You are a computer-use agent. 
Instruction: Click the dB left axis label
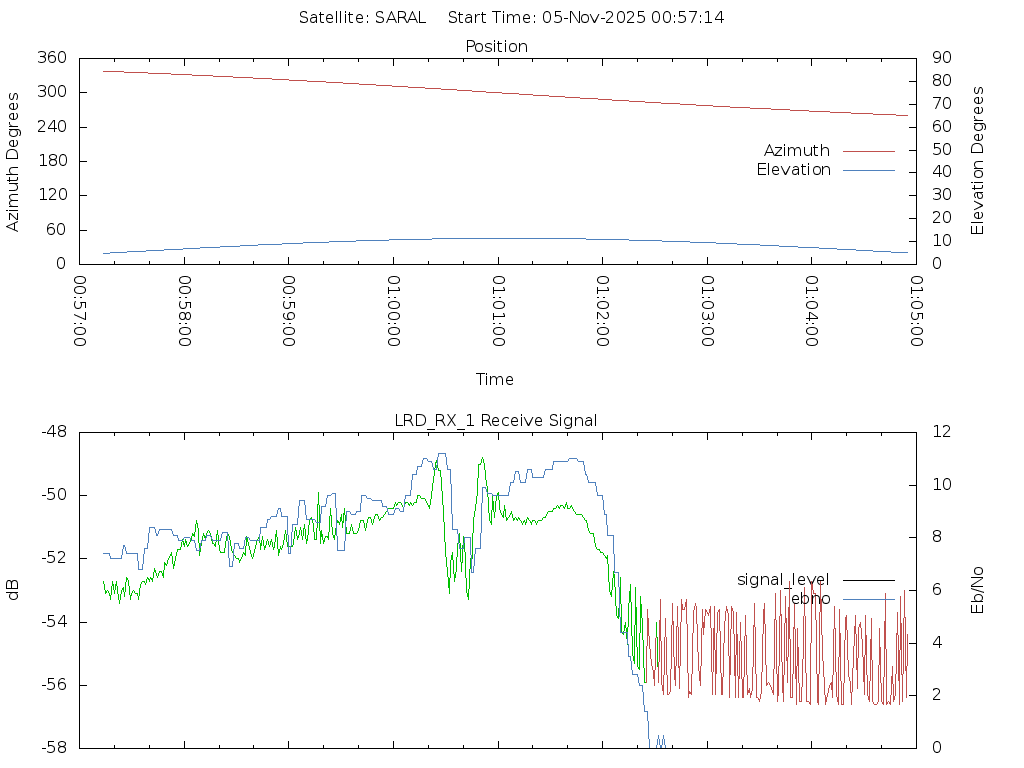(13, 590)
